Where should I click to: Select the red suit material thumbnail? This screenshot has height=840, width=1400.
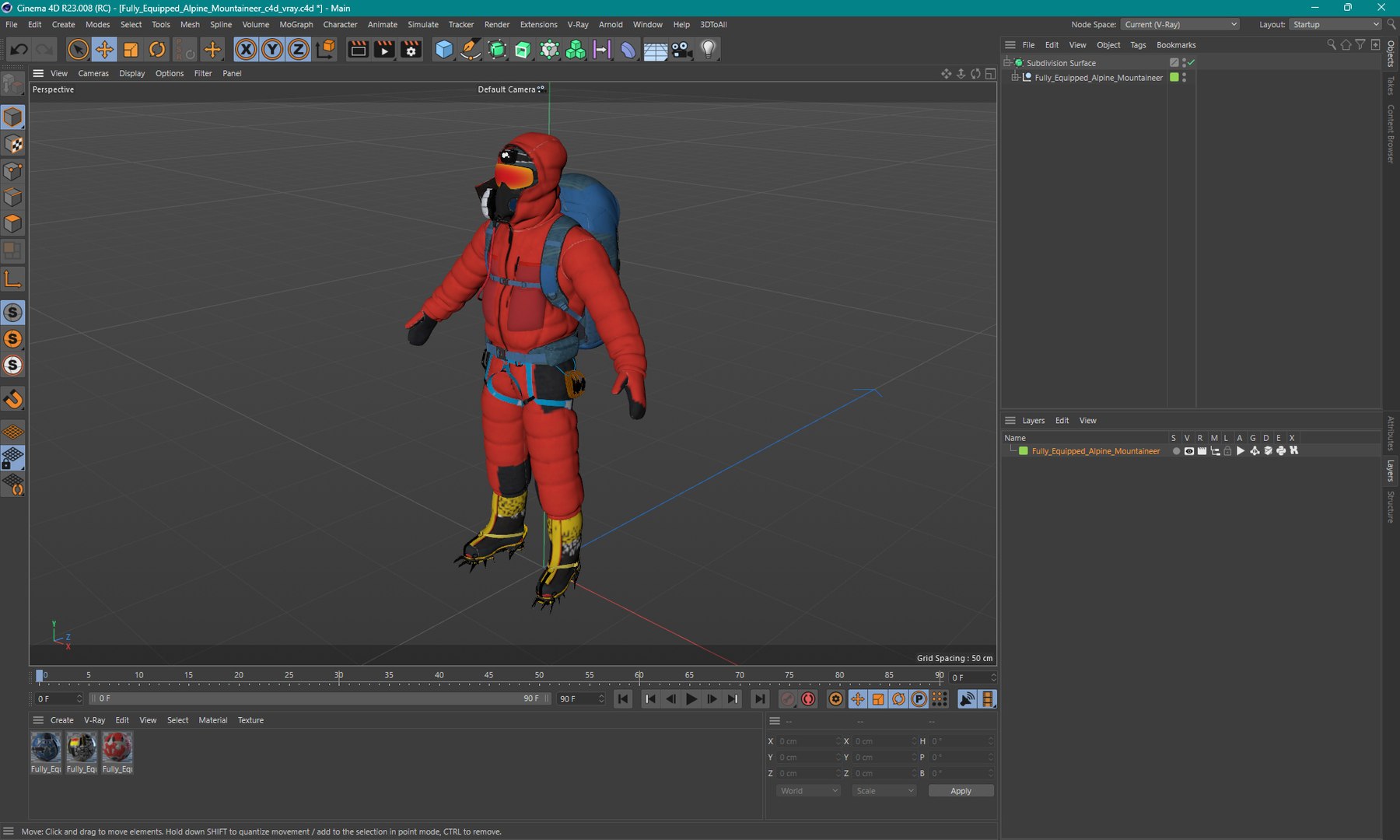(117, 748)
